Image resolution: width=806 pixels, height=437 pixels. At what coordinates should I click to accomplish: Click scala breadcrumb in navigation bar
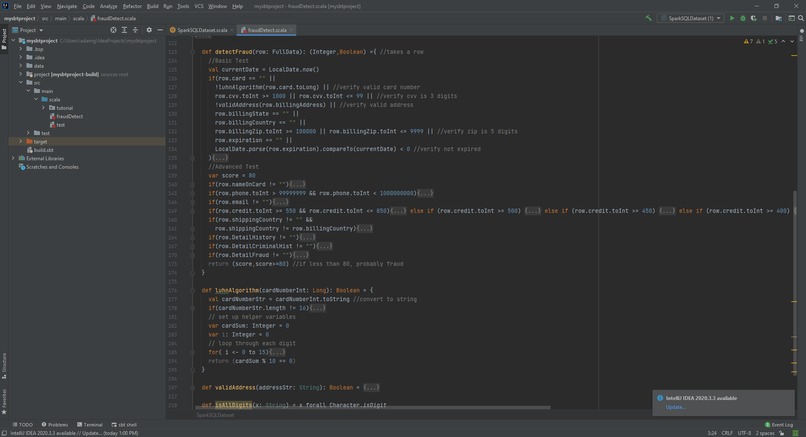(78, 18)
